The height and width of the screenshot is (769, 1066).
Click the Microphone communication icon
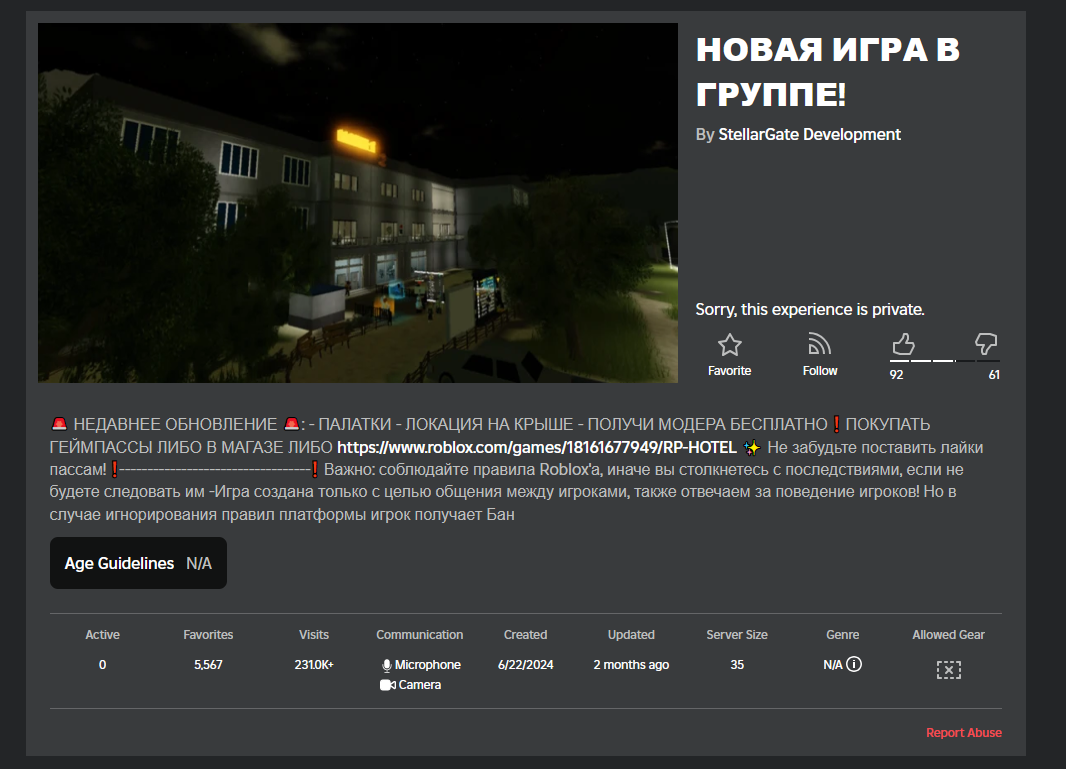coord(387,665)
